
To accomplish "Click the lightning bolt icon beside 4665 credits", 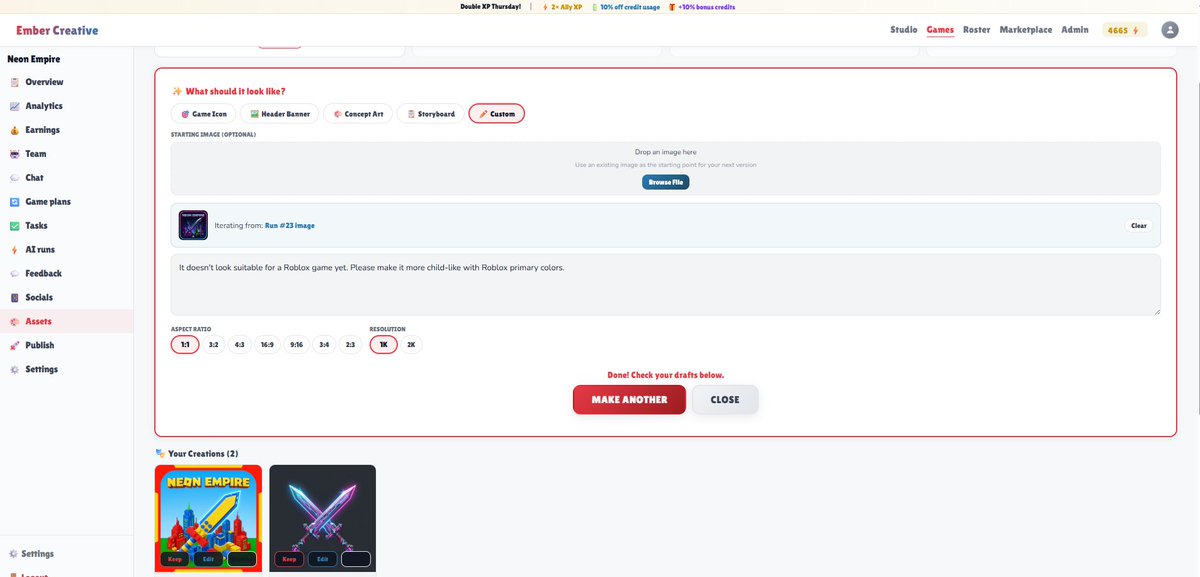I will 1136,30.
